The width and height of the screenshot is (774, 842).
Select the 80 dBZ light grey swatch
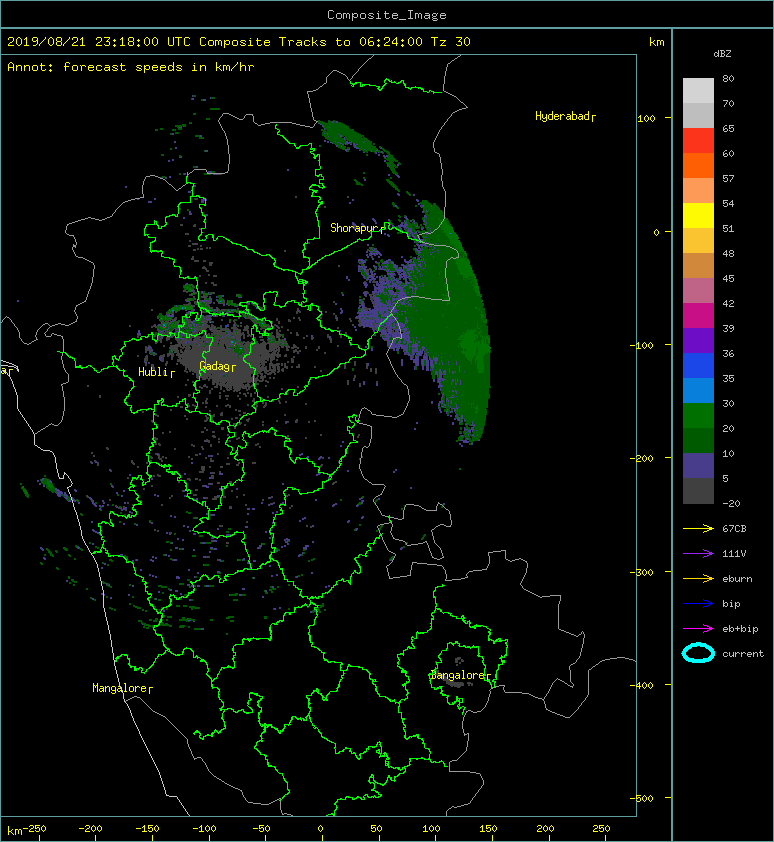(698, 90)
